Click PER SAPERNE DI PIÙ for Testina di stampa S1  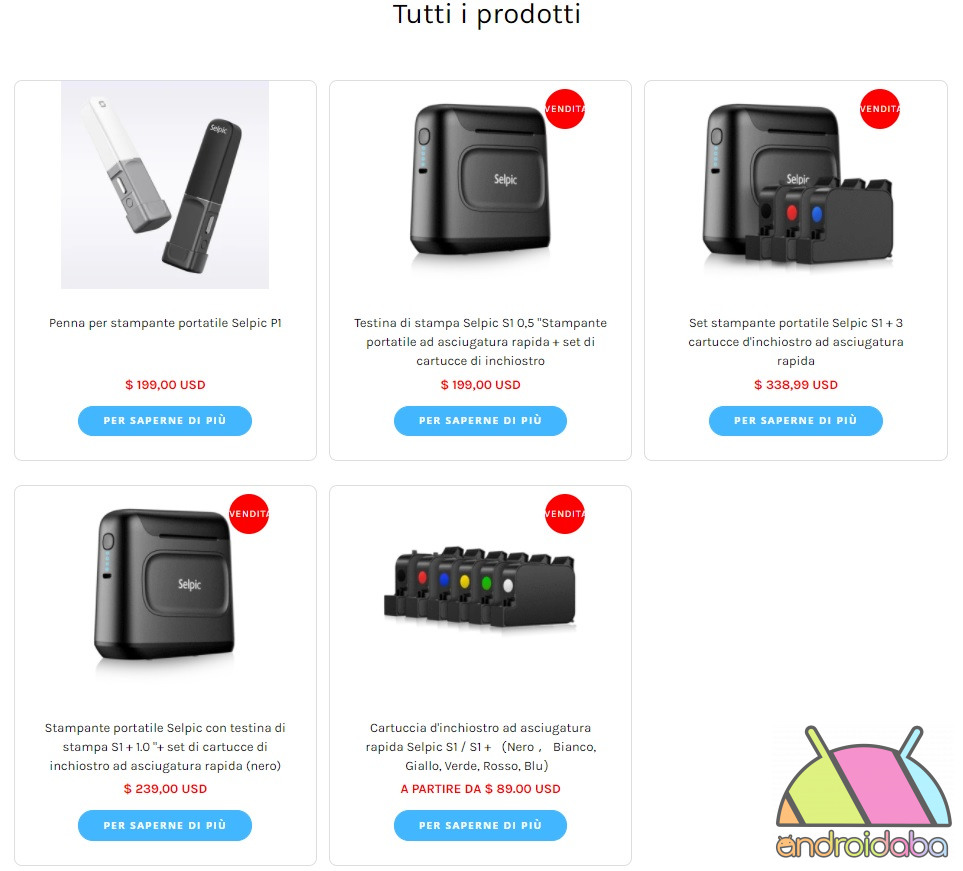(480, 421)
